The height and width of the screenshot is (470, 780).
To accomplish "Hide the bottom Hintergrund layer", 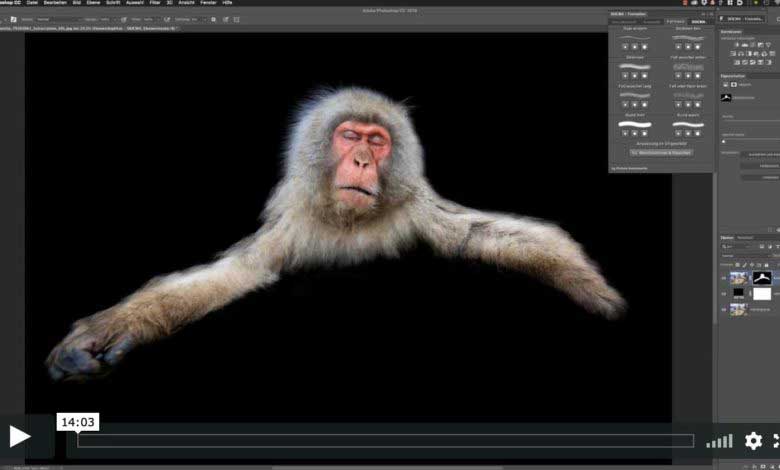I will tap(724, 310).
